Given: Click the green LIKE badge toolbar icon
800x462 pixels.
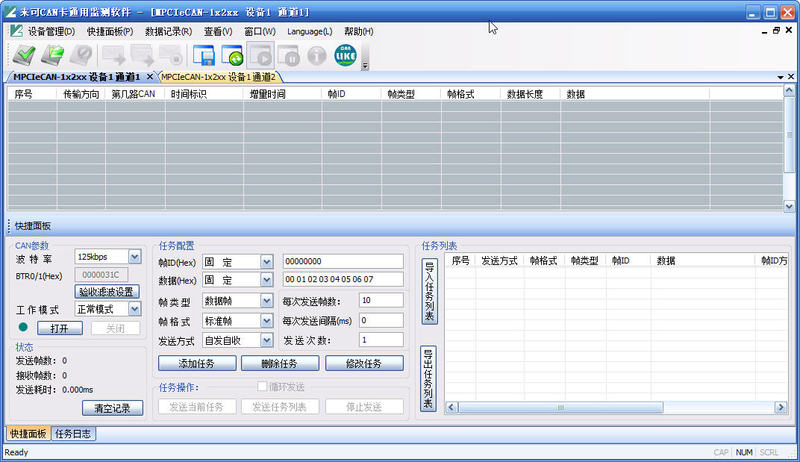Looking at the screenshot, I should (345, 55).
